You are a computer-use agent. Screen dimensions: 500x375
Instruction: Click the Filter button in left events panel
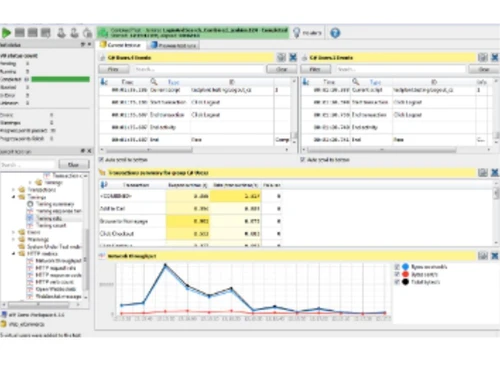pos(114,69)
